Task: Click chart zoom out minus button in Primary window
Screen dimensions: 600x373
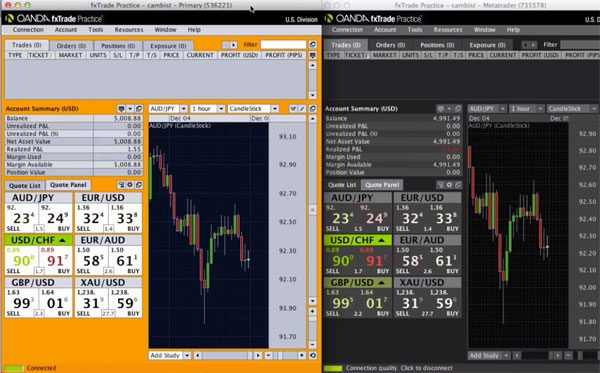Action: point(269,355)
